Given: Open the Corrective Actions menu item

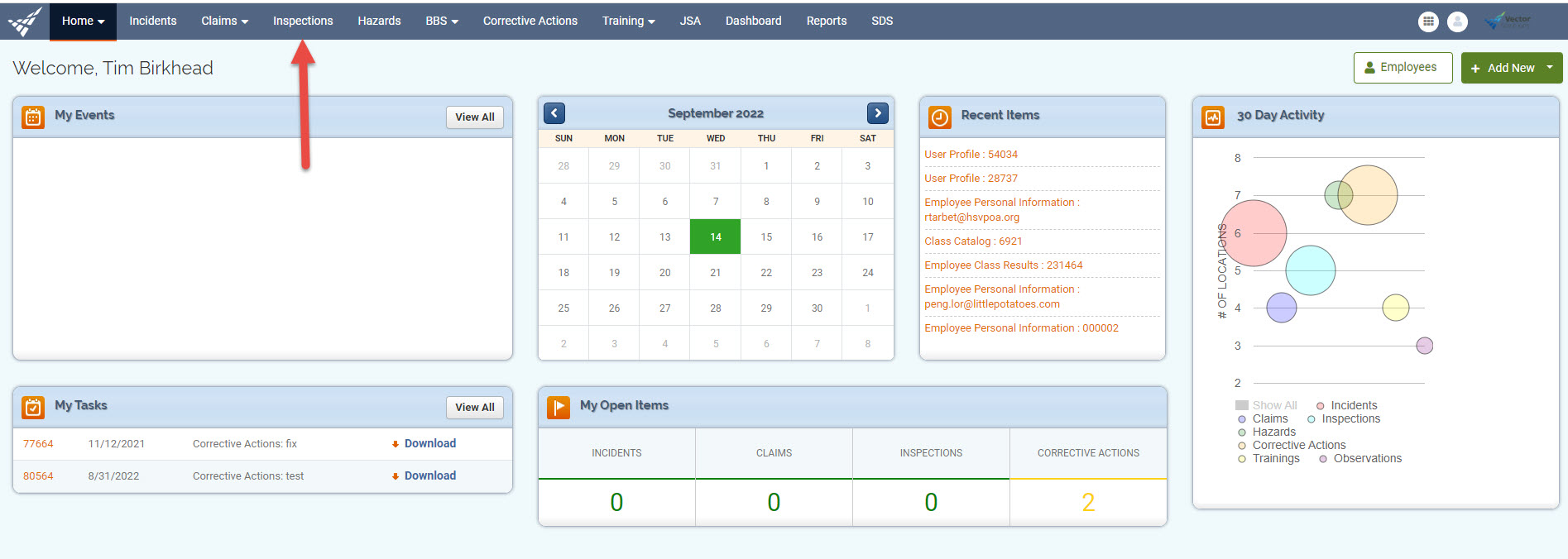Looking at the screenshot, I should 530,21.
